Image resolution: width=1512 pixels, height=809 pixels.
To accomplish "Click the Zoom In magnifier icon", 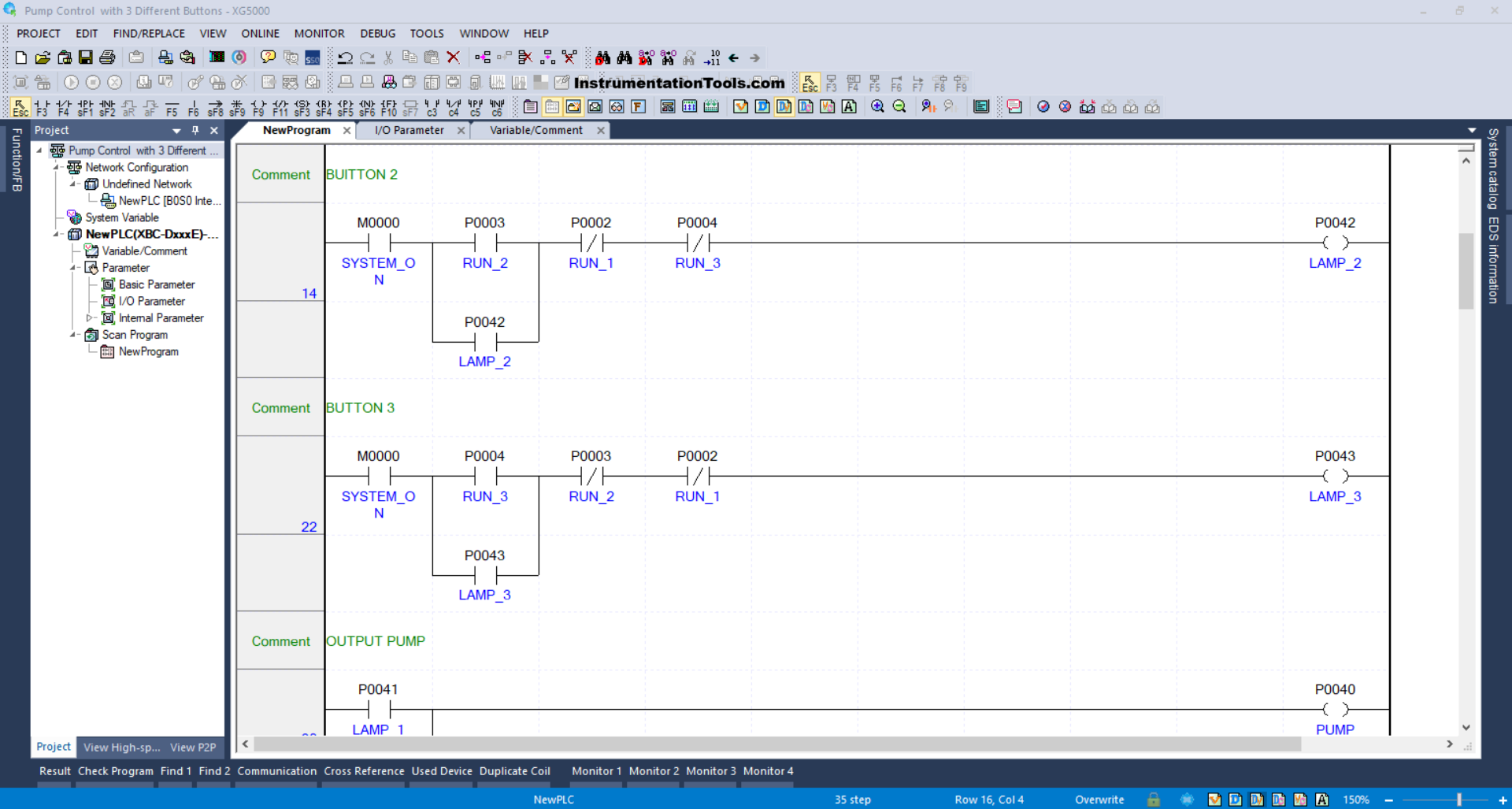I will click(877, 107).
